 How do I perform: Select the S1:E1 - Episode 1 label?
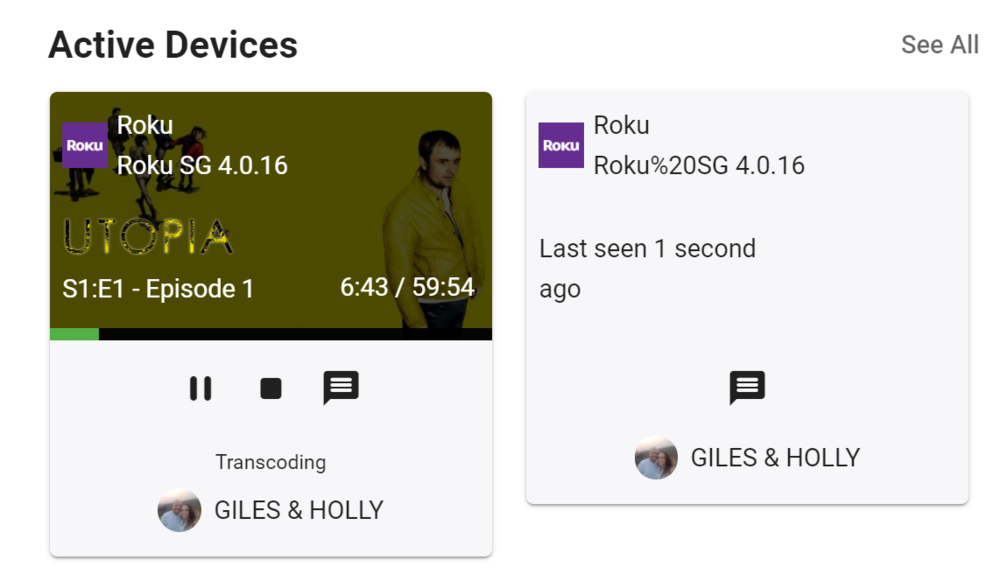tap(158, 289)
